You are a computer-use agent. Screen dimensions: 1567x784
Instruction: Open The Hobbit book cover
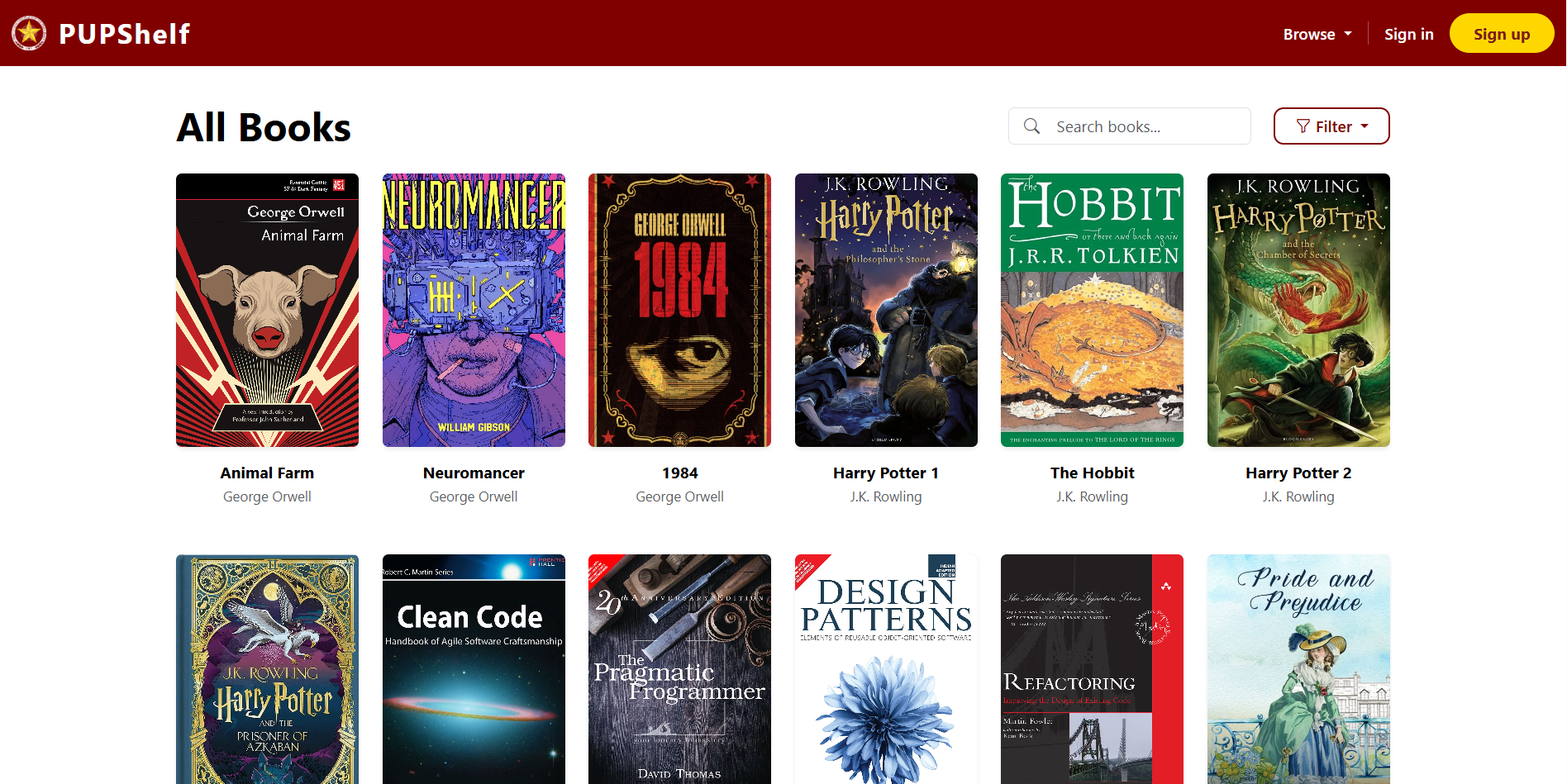tap(1092, 310)
